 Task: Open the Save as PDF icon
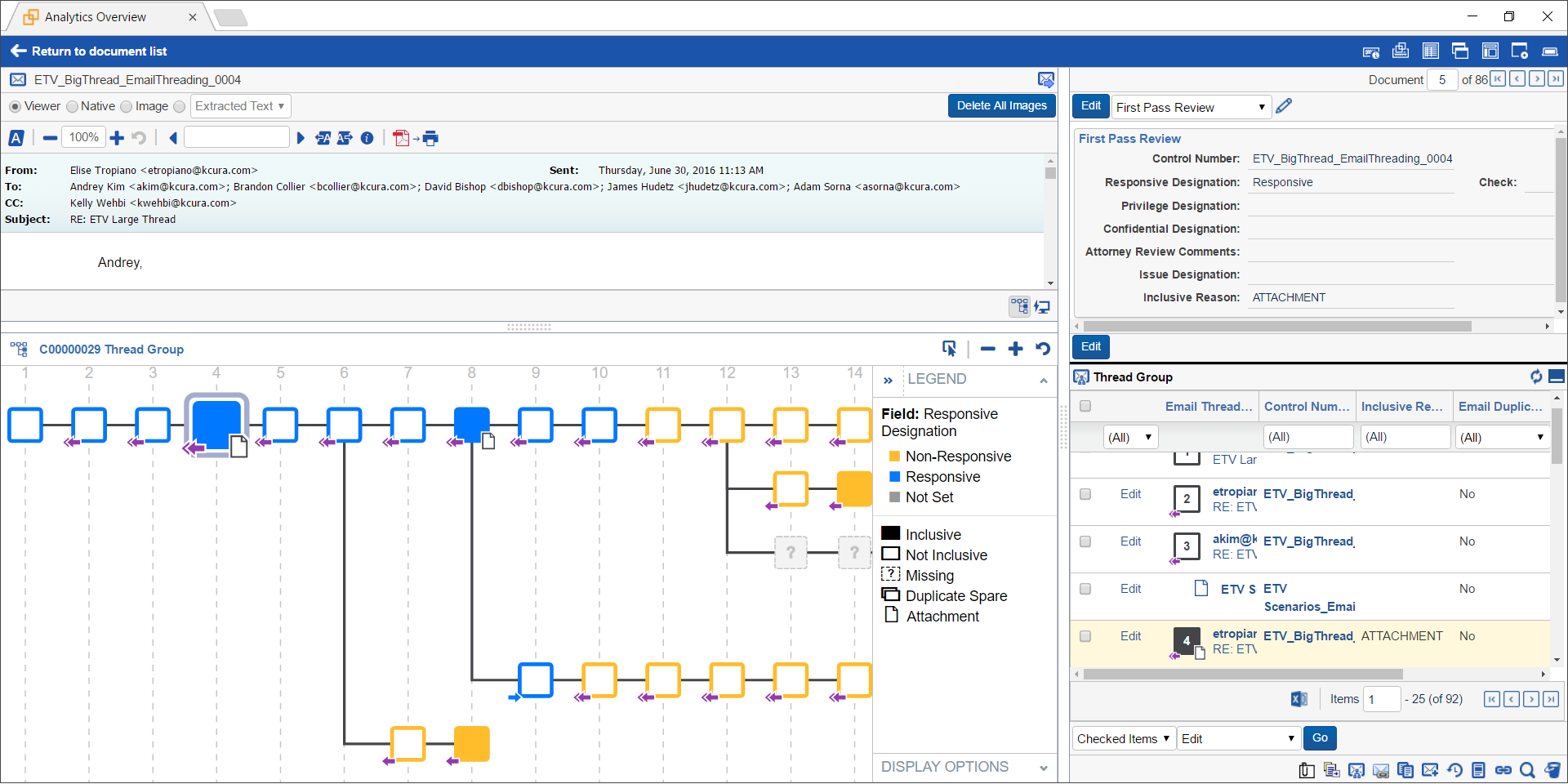coord(403,138)
